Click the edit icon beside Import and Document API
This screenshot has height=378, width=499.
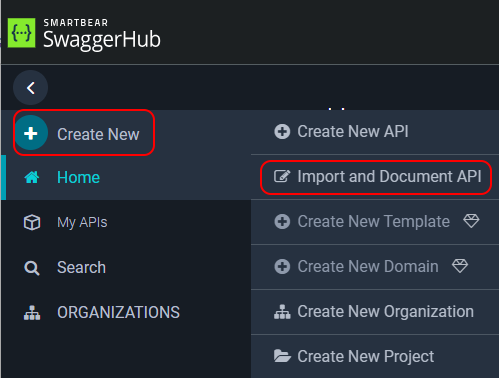point(282,176)
